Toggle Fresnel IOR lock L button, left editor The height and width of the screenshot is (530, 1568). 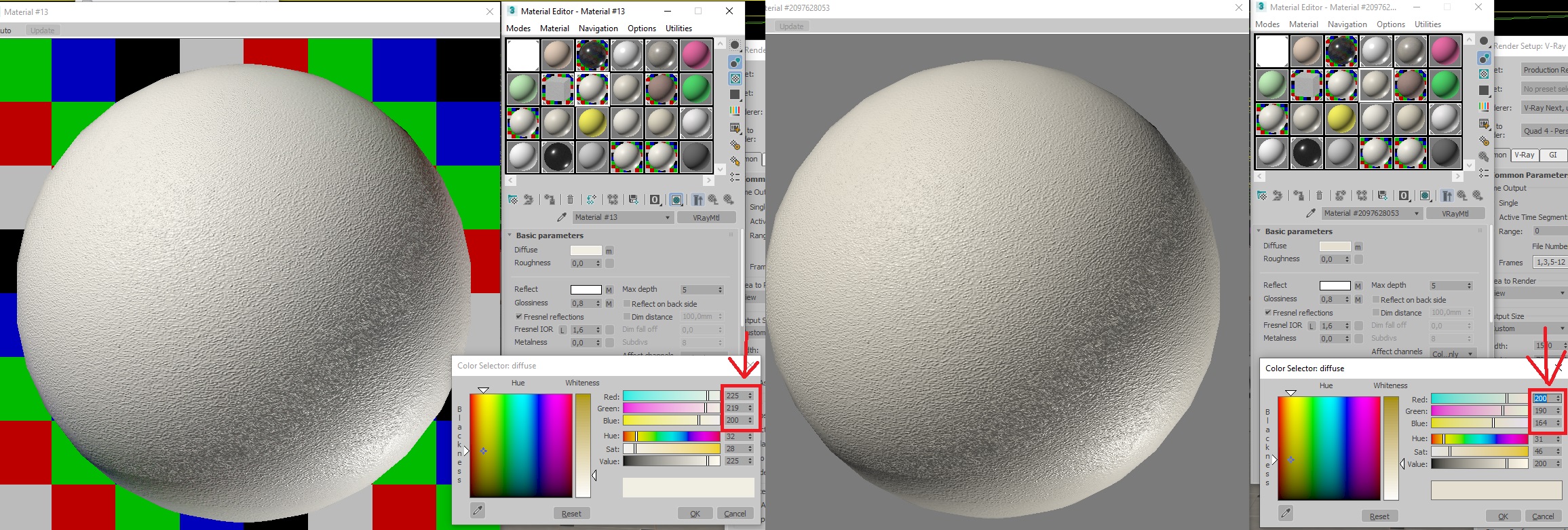coord(562,330)
